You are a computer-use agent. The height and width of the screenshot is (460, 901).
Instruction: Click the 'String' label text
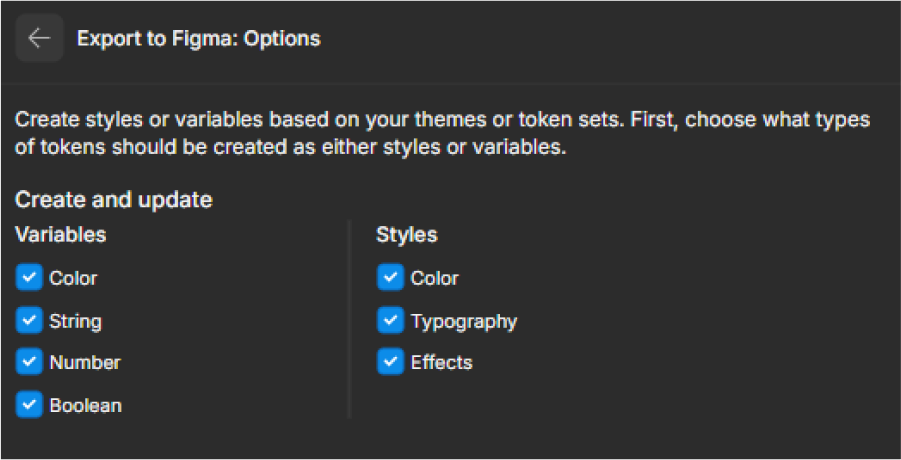(75, 322)
